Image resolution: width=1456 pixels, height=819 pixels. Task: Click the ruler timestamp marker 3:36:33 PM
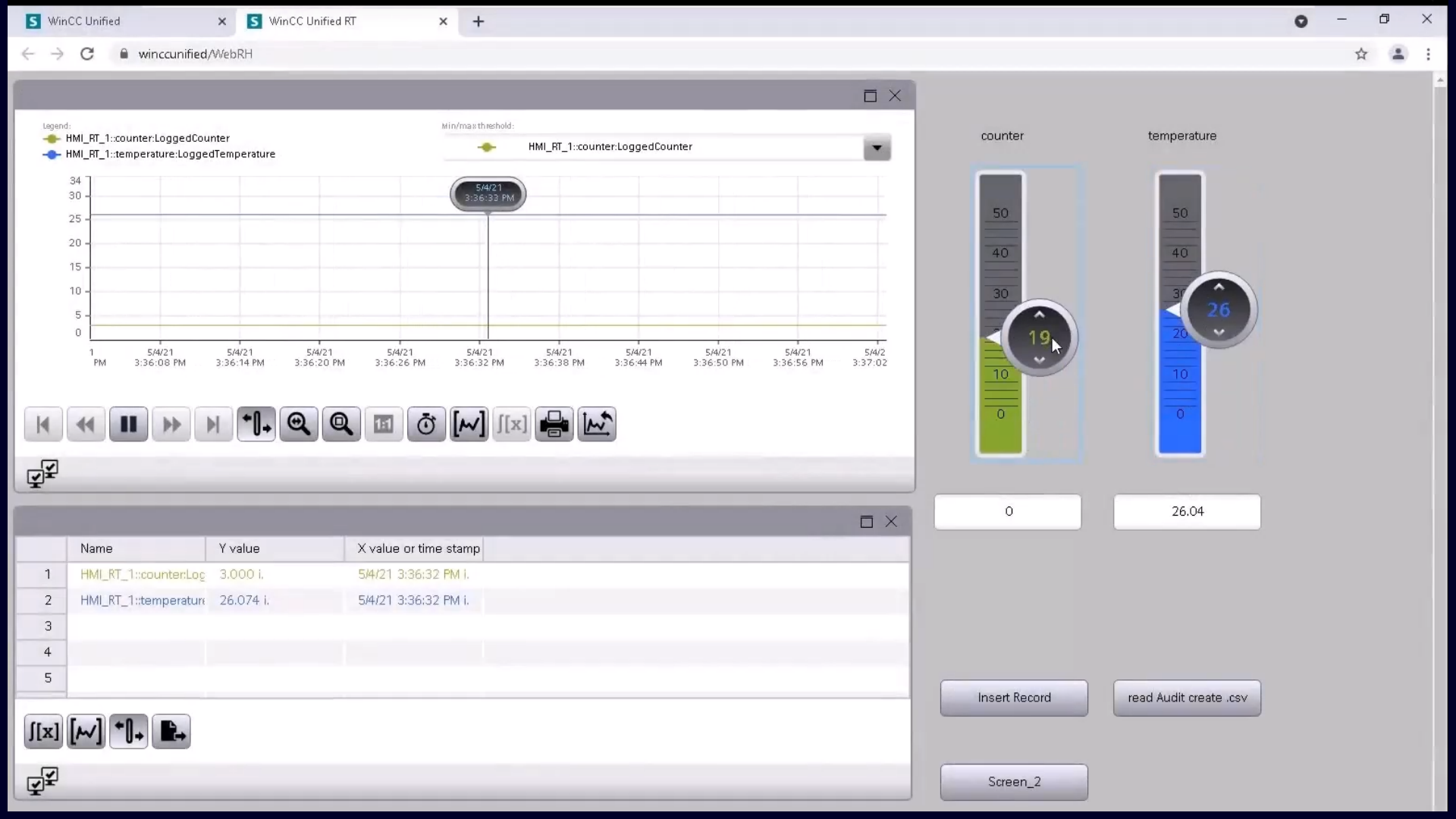(488, 193)
